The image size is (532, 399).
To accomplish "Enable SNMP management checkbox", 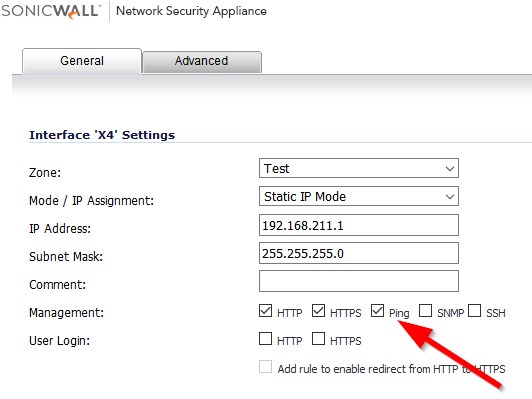I will point(425,310).
